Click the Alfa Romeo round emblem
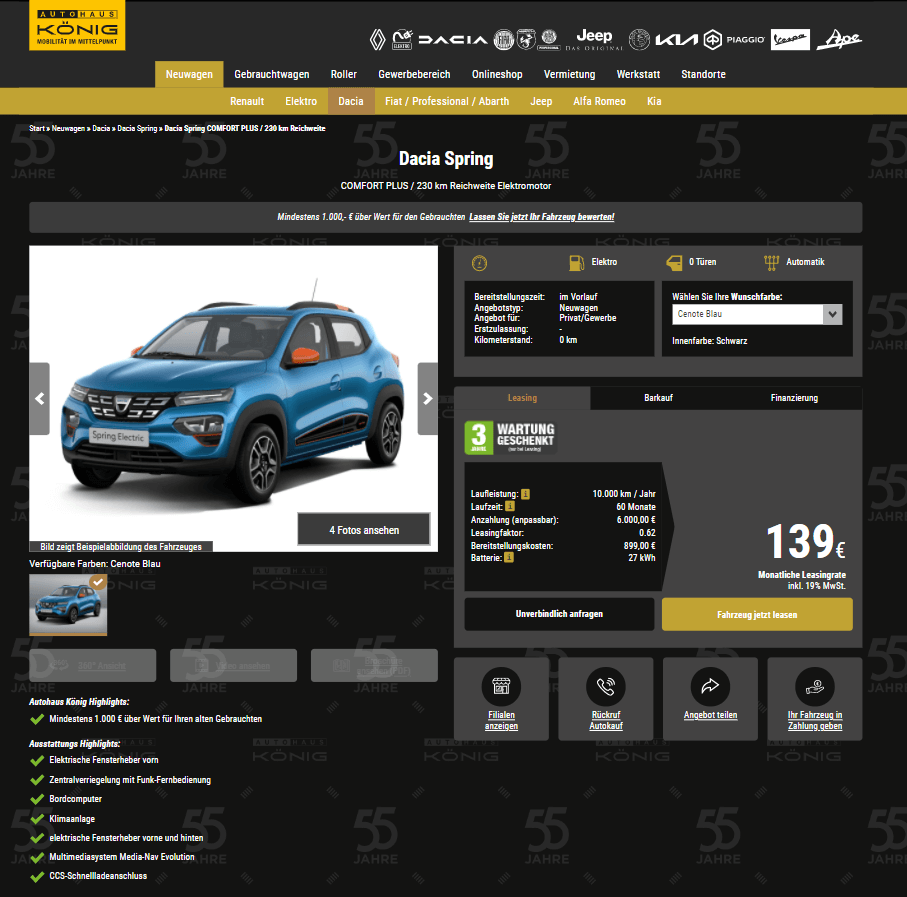This screenshot has width=907, height=897. click(x=639, y=39)
